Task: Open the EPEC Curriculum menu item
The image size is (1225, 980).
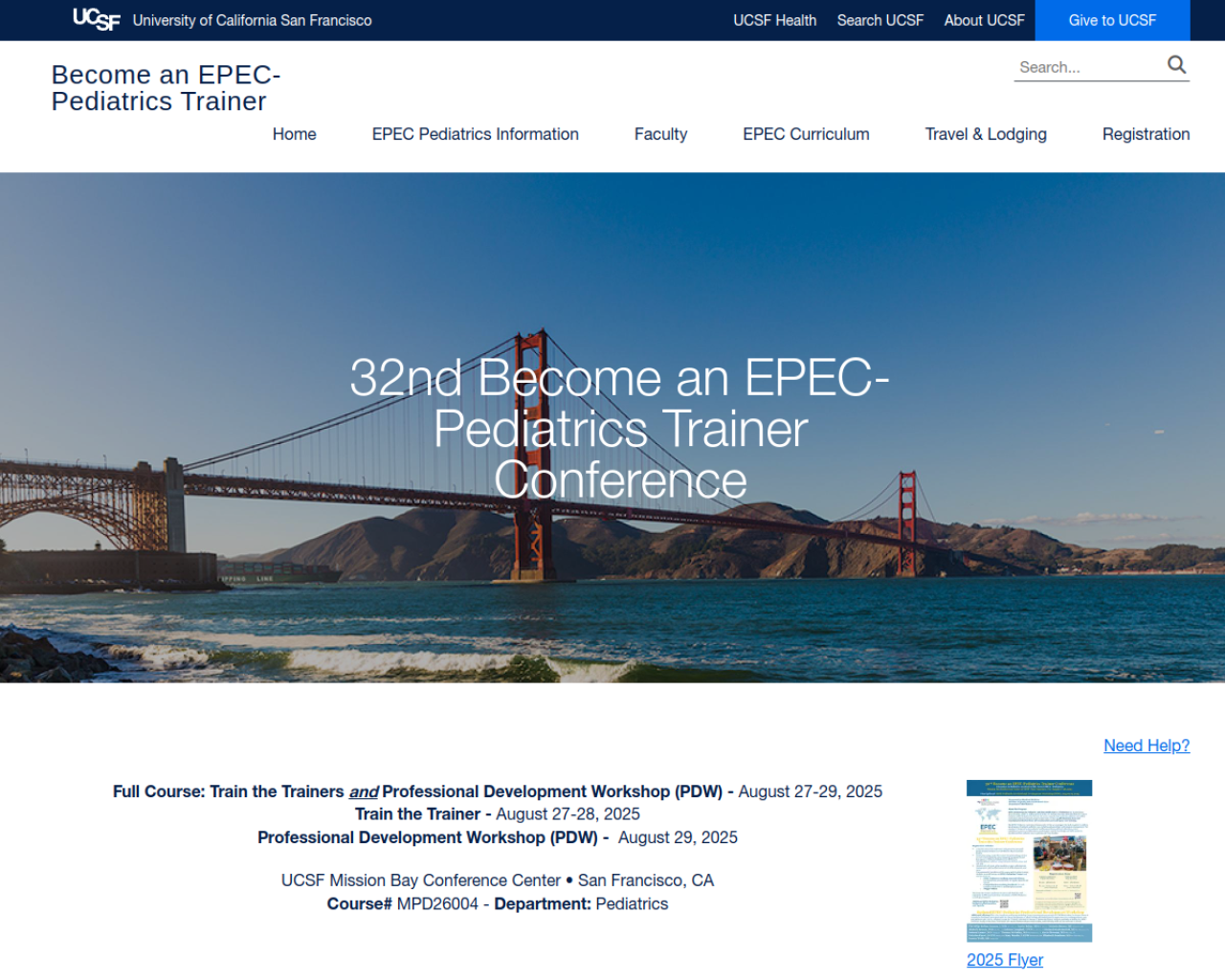Action: [x=806, y=134]
